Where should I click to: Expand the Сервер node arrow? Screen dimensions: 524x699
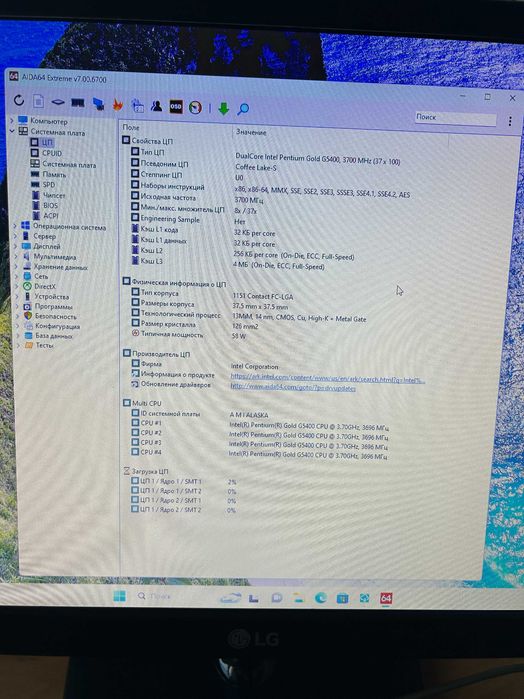click(16, 236)
